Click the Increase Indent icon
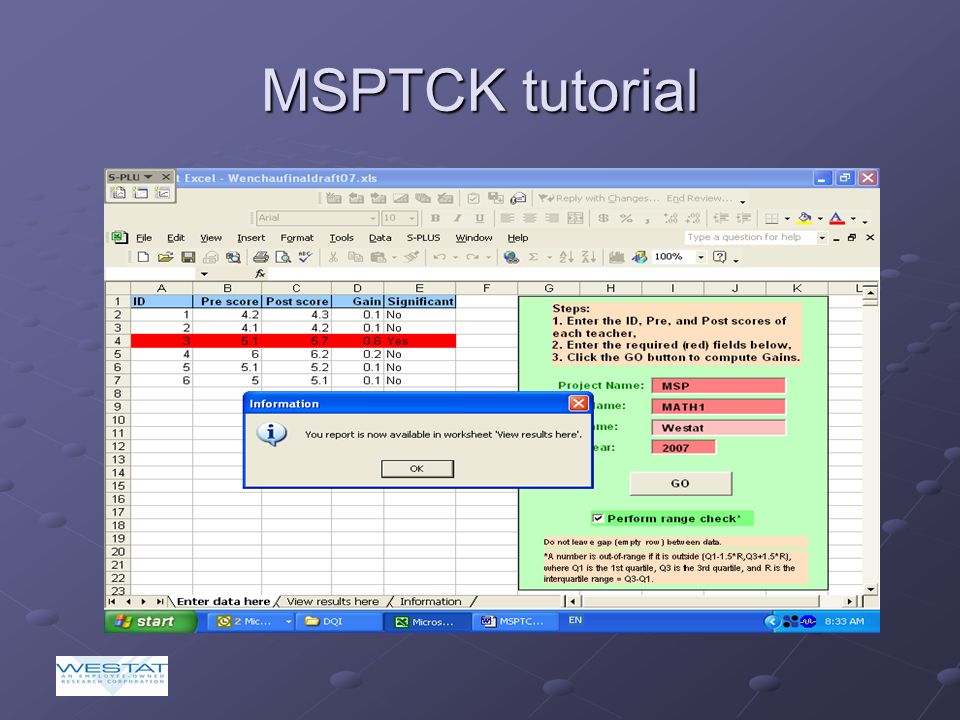The height and width of the screenshot is (720, 960). pyautogui.click(x=743, y=218)
